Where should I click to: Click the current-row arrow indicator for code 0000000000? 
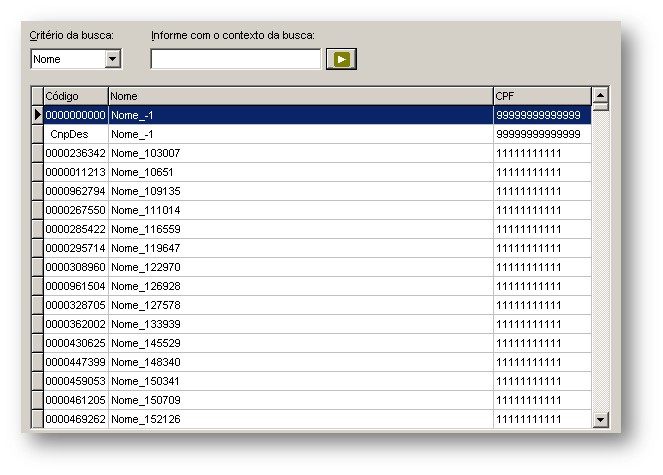point(38,115)
